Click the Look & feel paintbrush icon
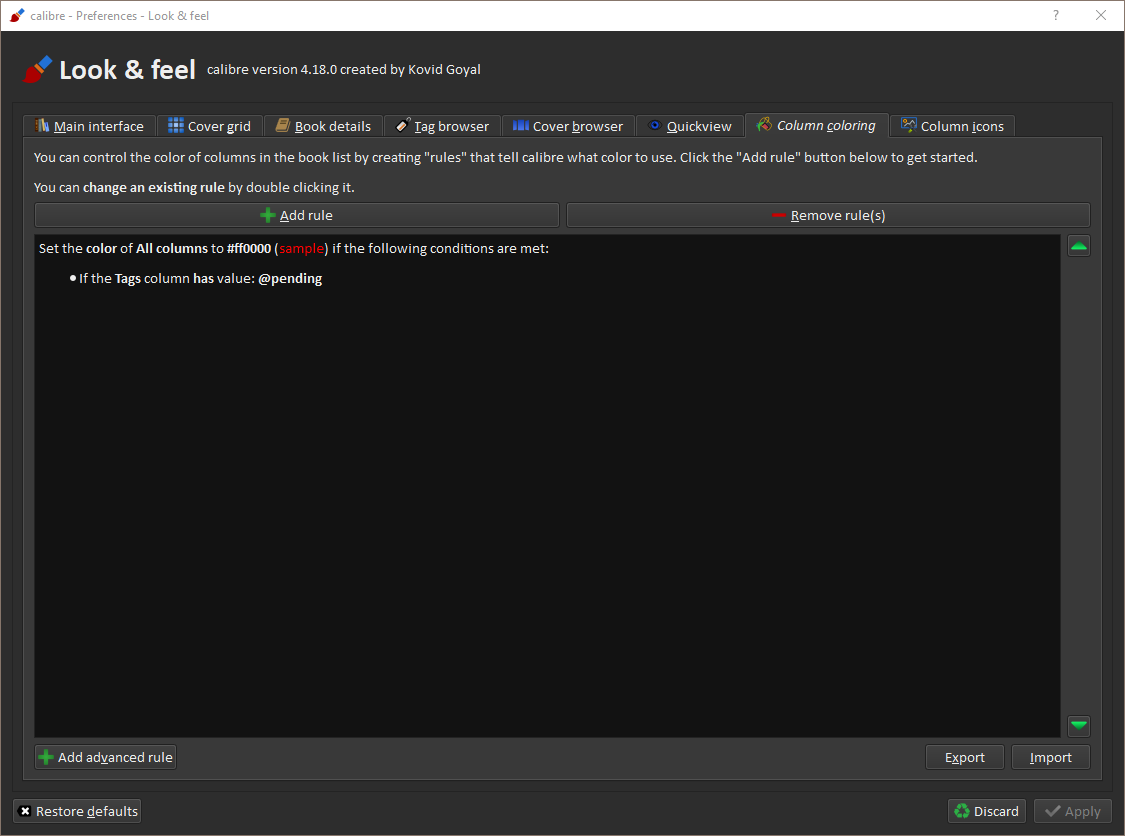Image resolution: width=1125 pixels, height=836 pixels. tap(37, 70)
